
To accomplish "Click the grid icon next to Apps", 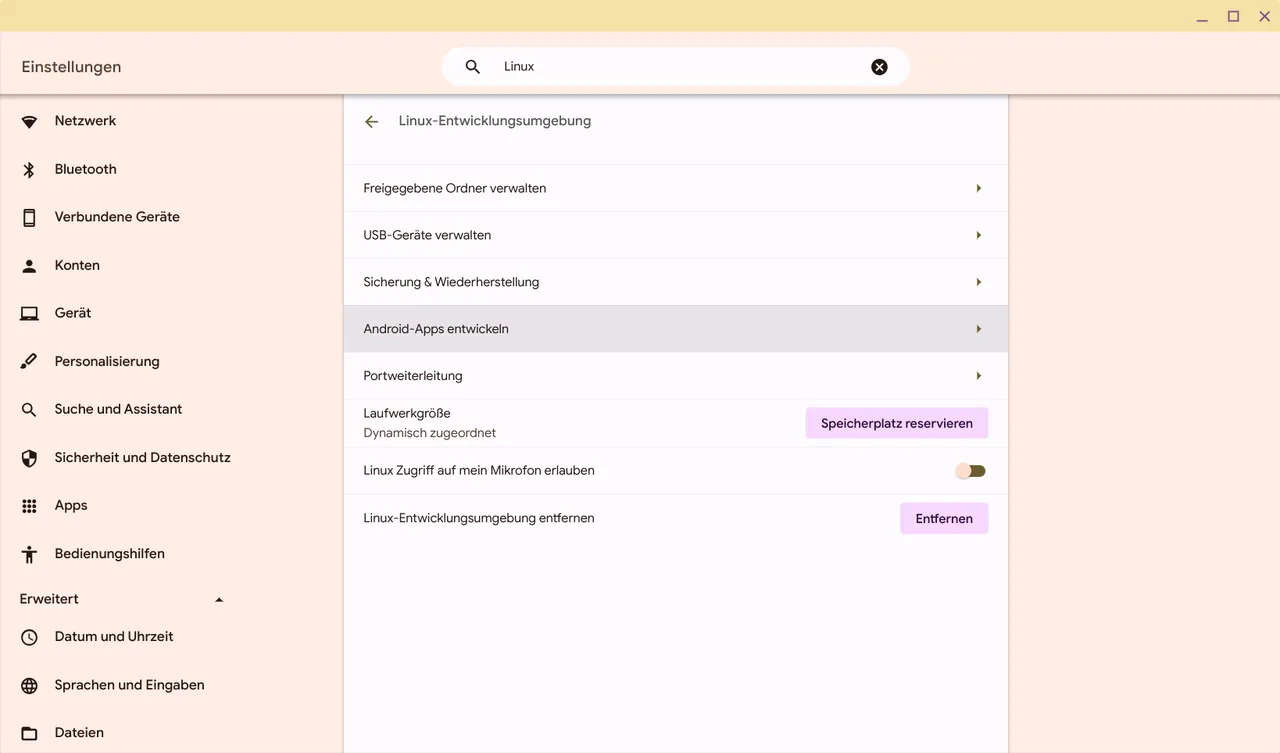I will [x=29, y=506].
